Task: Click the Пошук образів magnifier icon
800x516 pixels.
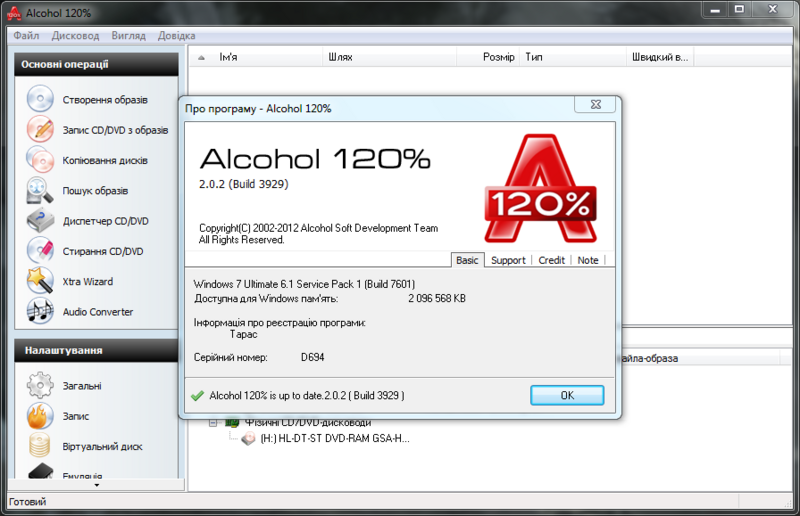Action: (39, 190)
